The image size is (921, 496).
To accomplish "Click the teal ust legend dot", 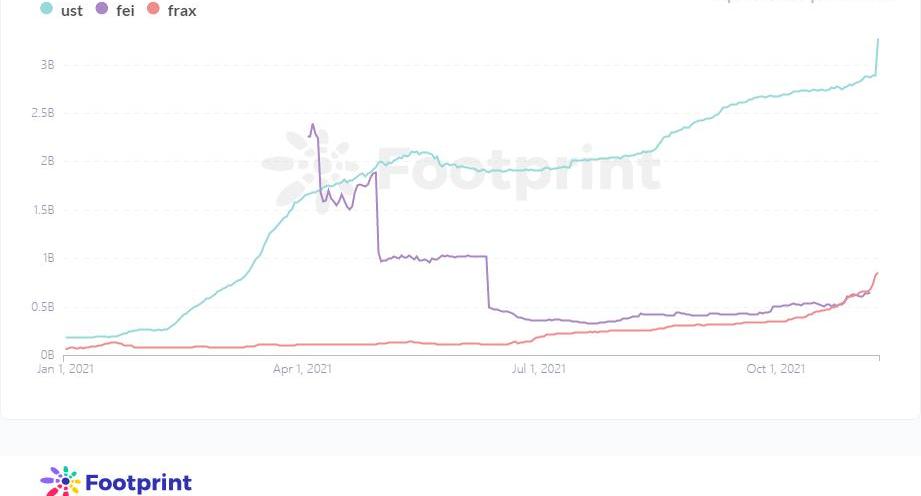I will pyautogui.click(x=46, y=10).
